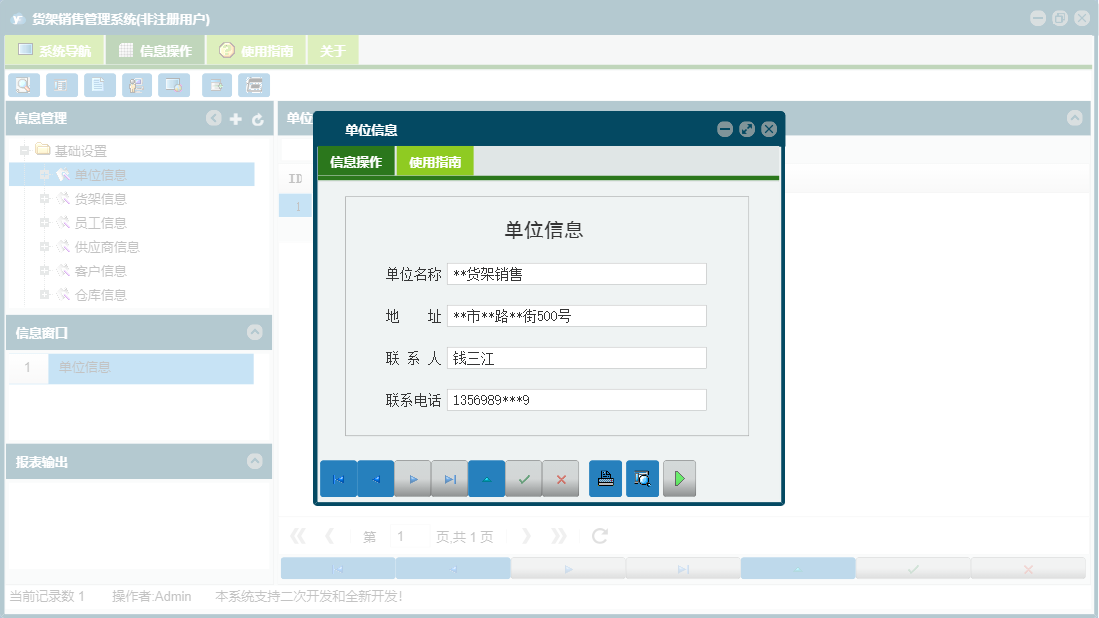Jump to the first record in the dialog
Viewport: 1099px width, 618px height.
(x=338, y=478)
